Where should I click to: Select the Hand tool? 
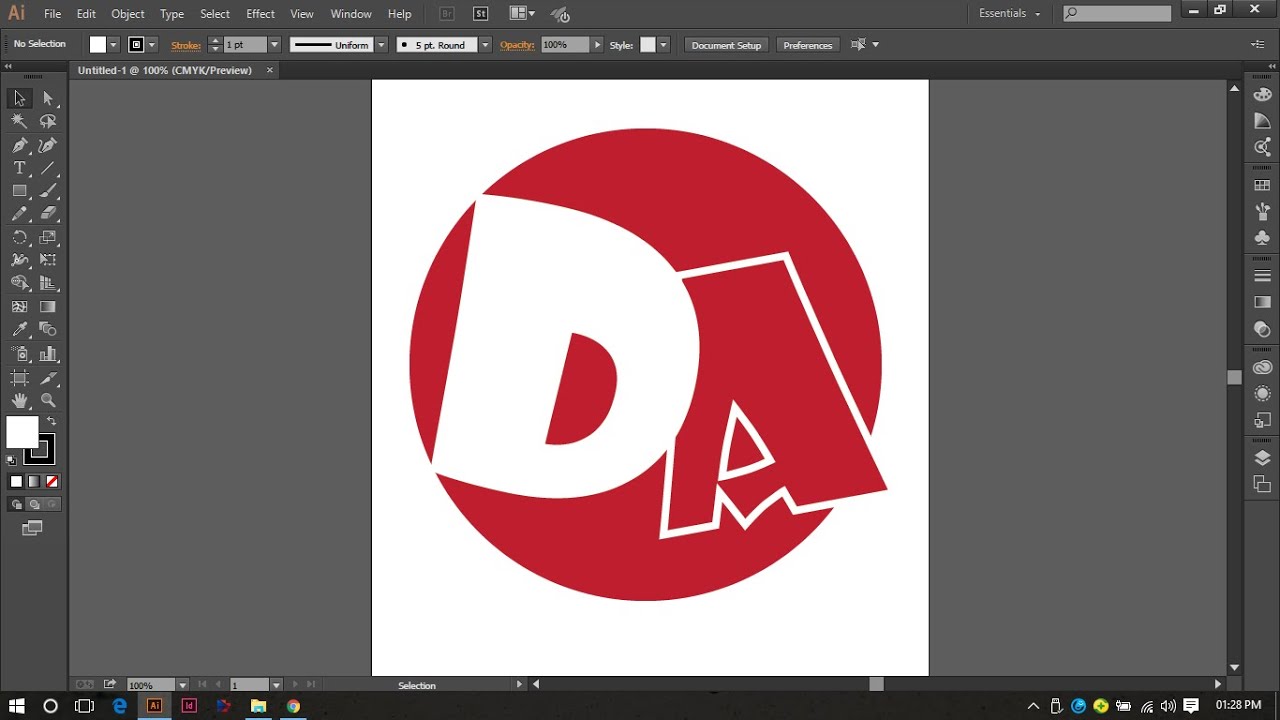point(19,400)
